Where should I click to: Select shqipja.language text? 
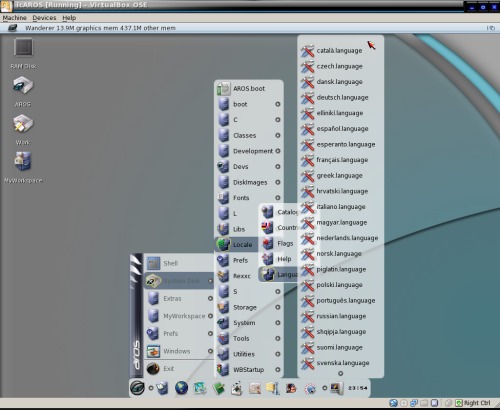coord(341,332)
